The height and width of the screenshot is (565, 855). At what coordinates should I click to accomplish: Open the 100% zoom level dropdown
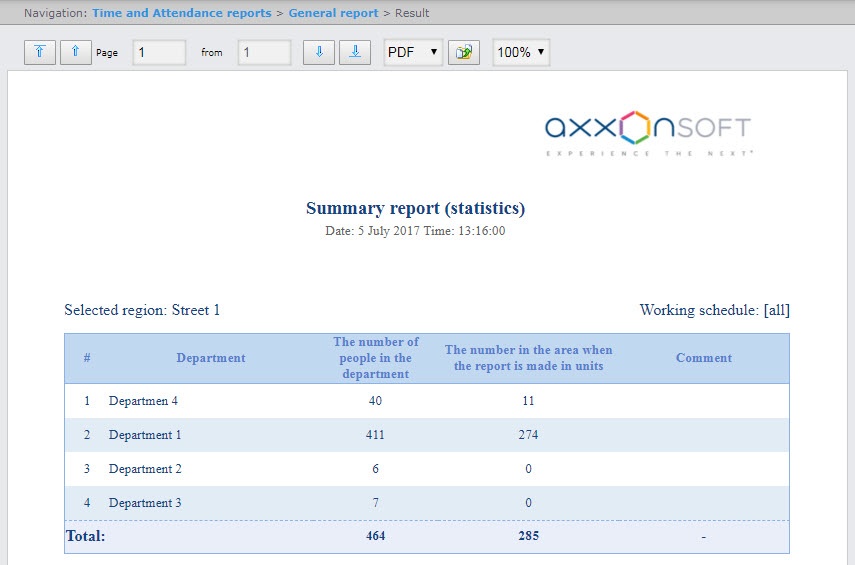pyautogui.click(x=520, y=52)
